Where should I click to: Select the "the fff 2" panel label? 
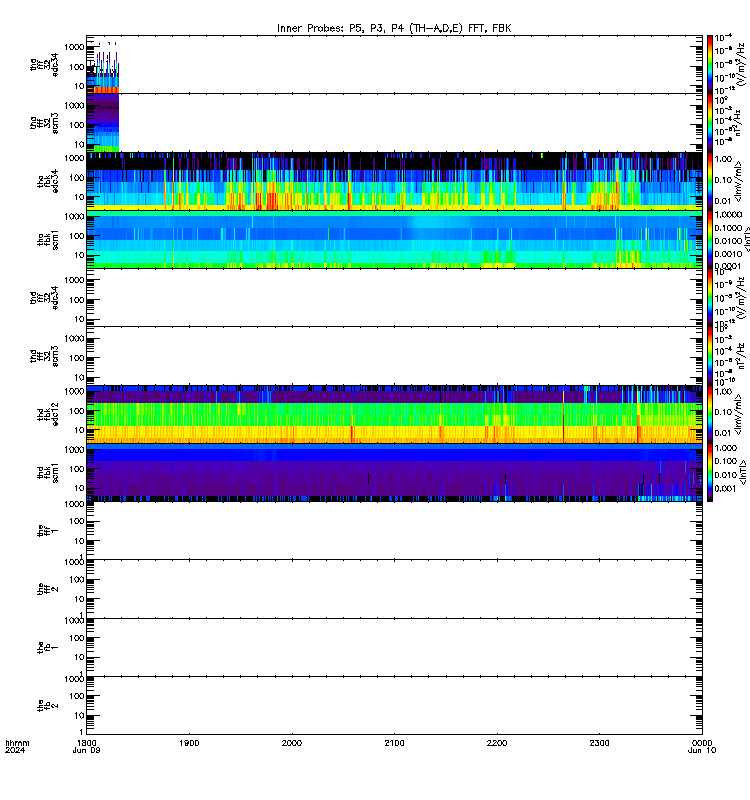(47, 589)
